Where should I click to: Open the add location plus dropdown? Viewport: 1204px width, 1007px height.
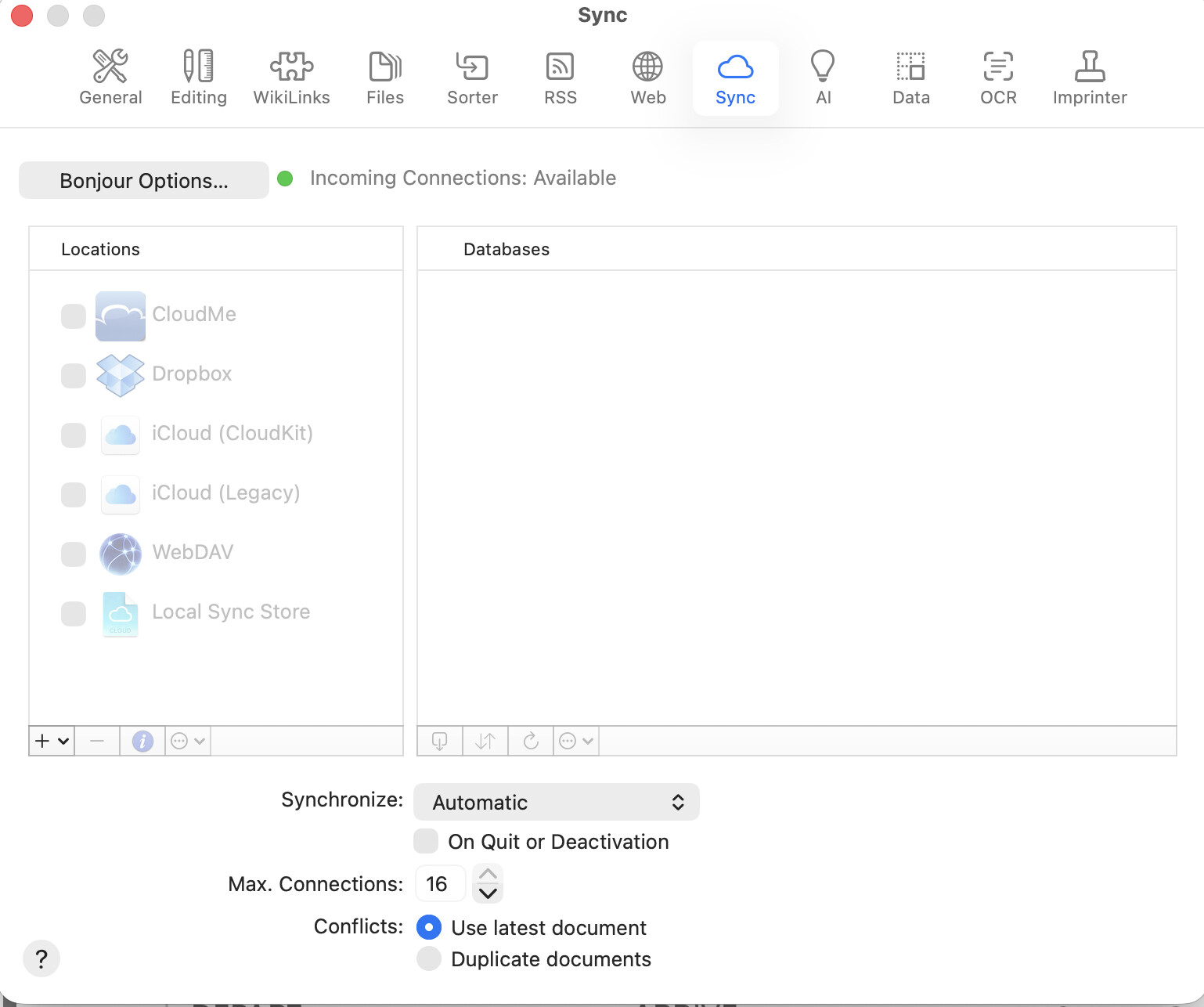click(x=52, y=741)
